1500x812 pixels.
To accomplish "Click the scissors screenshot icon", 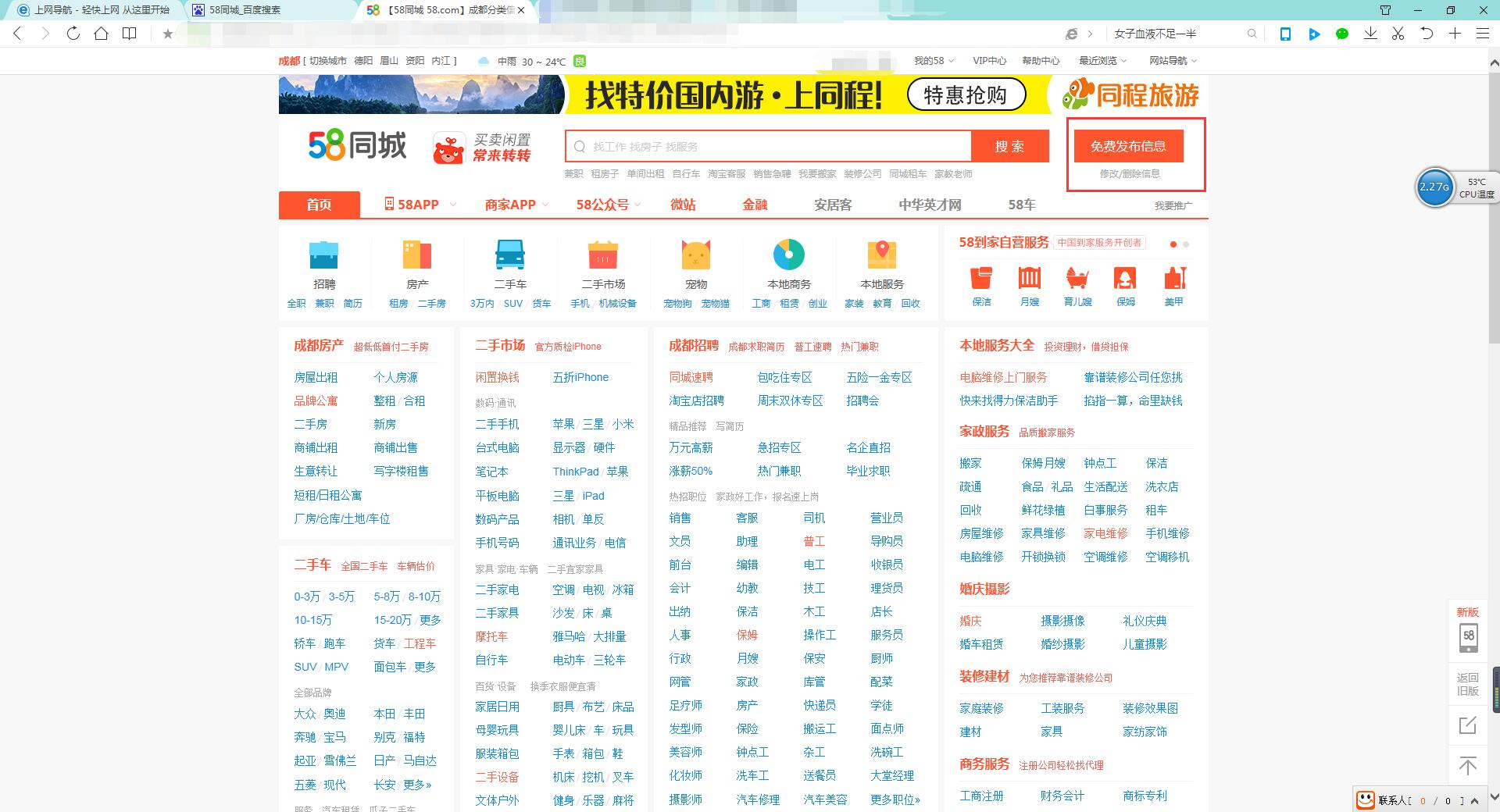I will pos(1398,34).
